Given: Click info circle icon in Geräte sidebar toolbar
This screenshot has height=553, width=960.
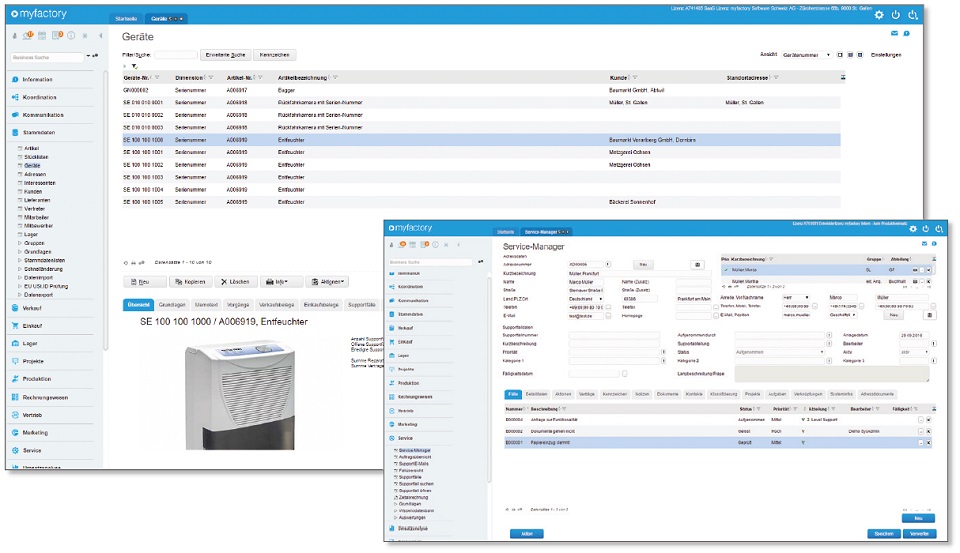Looking at the screenshot, I should (x=71, y=36).
